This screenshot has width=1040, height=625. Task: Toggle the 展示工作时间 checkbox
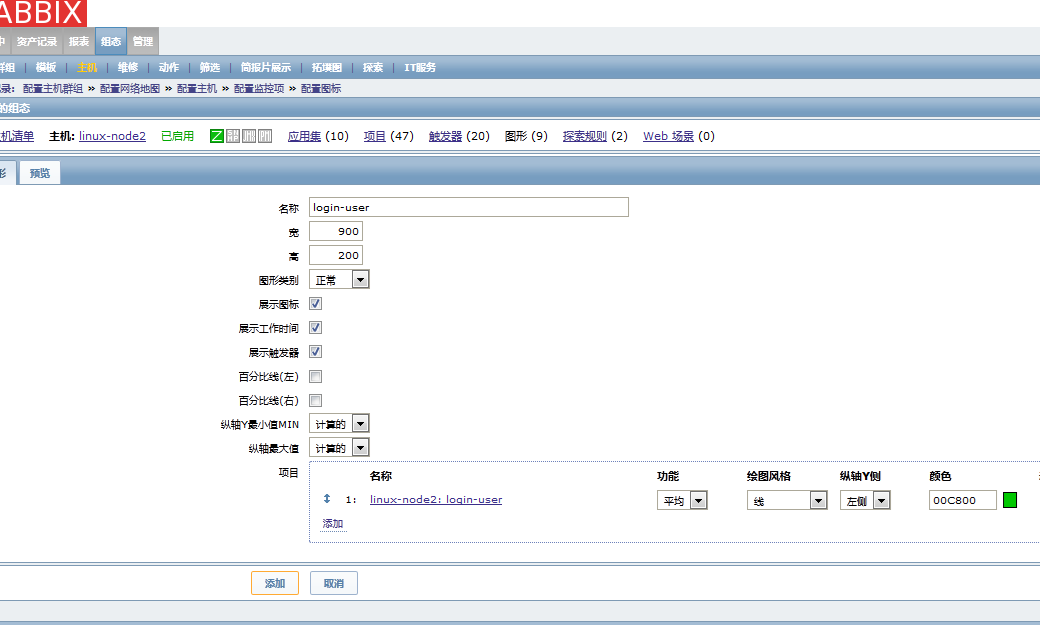(x=316, y=328)
